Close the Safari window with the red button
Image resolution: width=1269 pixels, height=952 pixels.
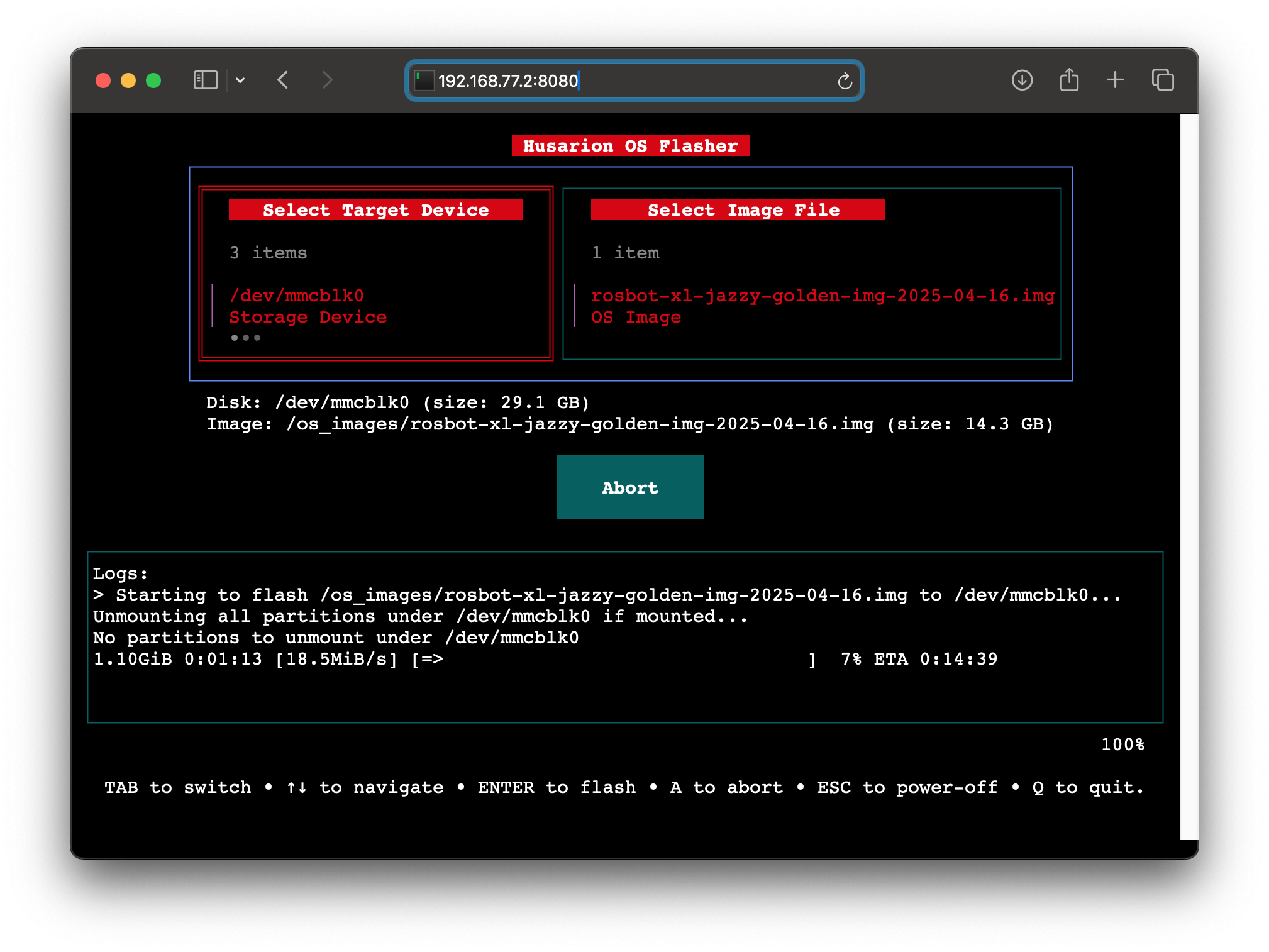103,80
